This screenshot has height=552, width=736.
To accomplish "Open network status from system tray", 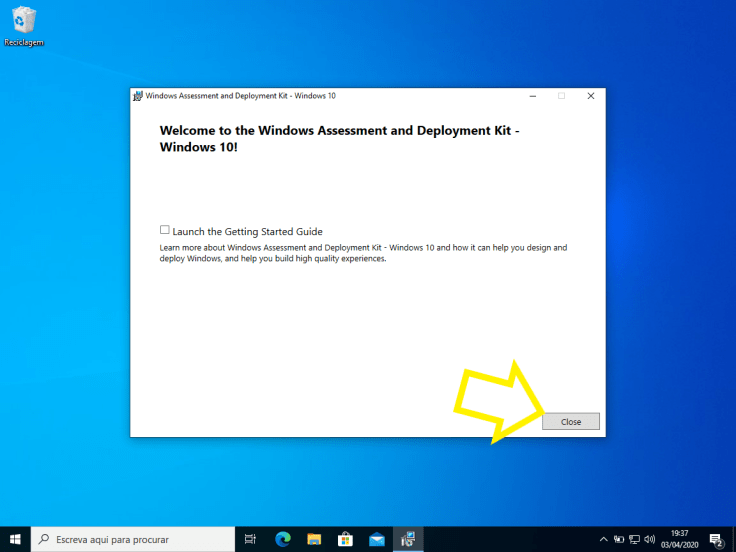I will (x=634, y=539).
